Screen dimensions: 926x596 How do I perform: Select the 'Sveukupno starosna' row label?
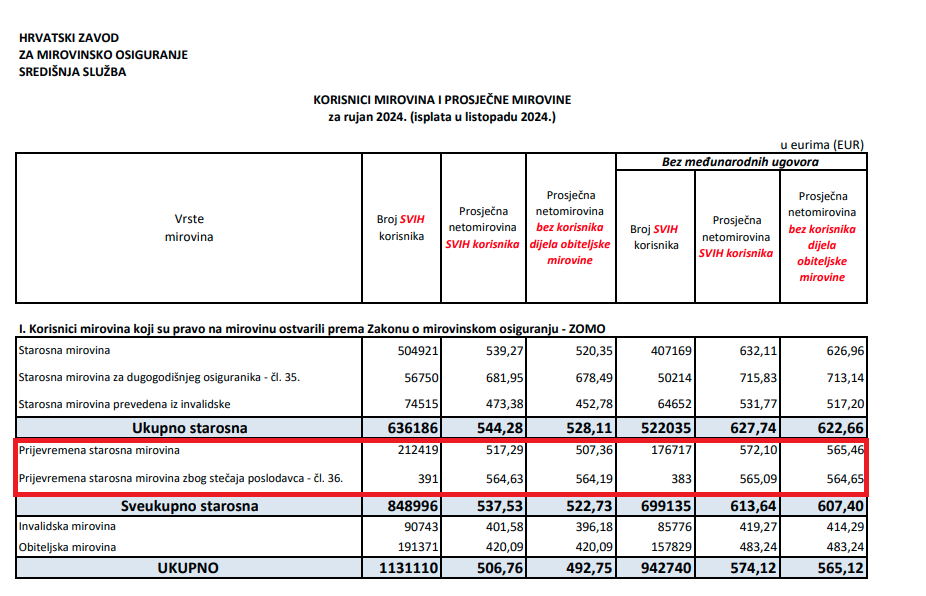click(188, 505)
